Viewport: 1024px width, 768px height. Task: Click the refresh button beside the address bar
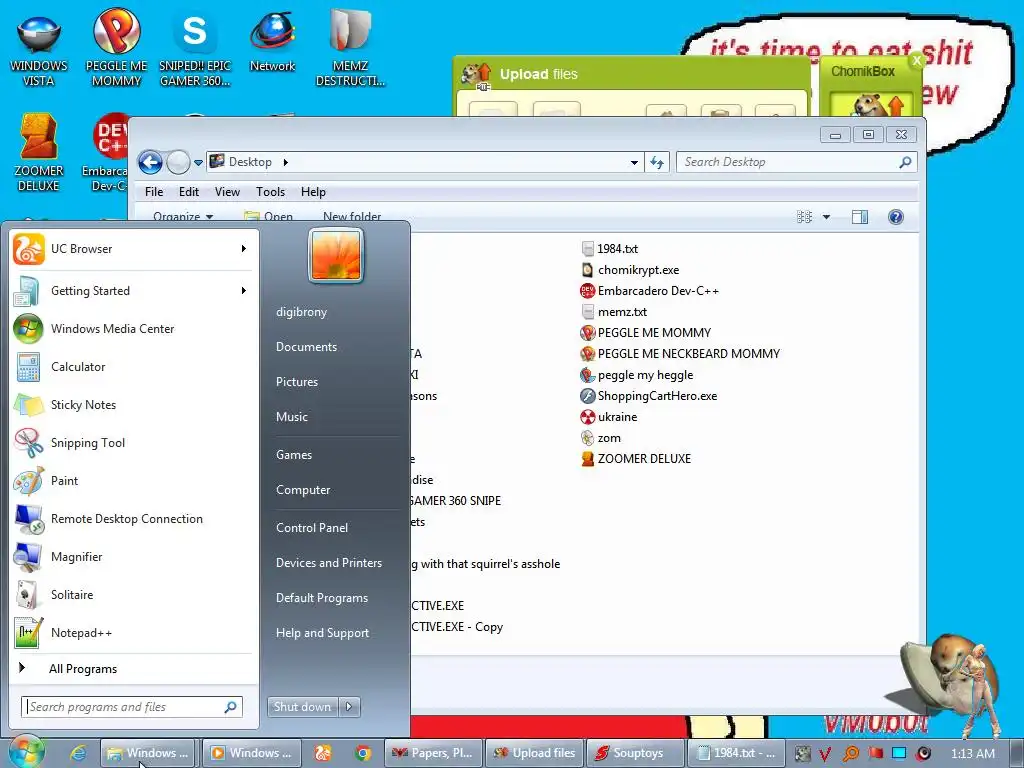pos(657,162)
